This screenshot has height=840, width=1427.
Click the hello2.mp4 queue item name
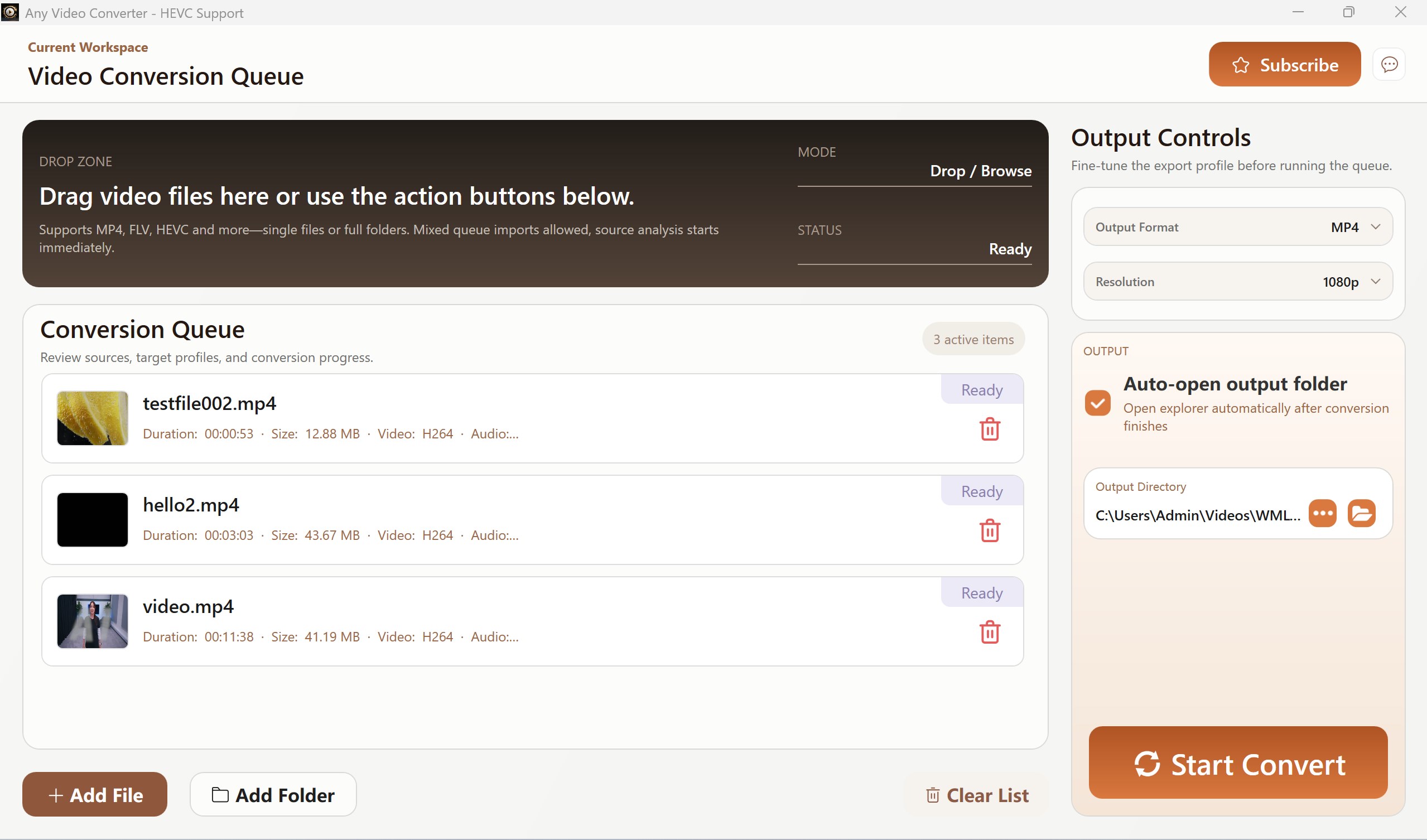191,504
